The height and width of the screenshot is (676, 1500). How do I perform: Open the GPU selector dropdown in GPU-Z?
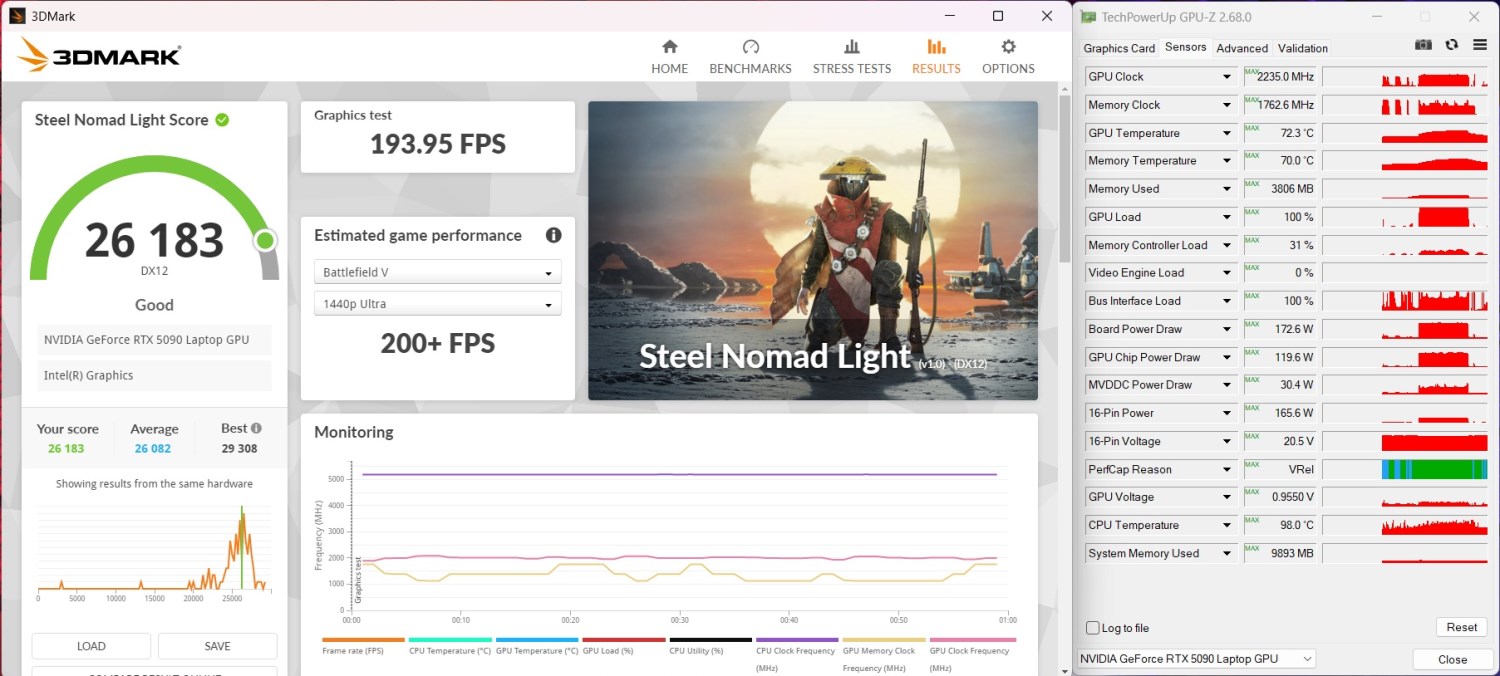(x=1196, y=659)
